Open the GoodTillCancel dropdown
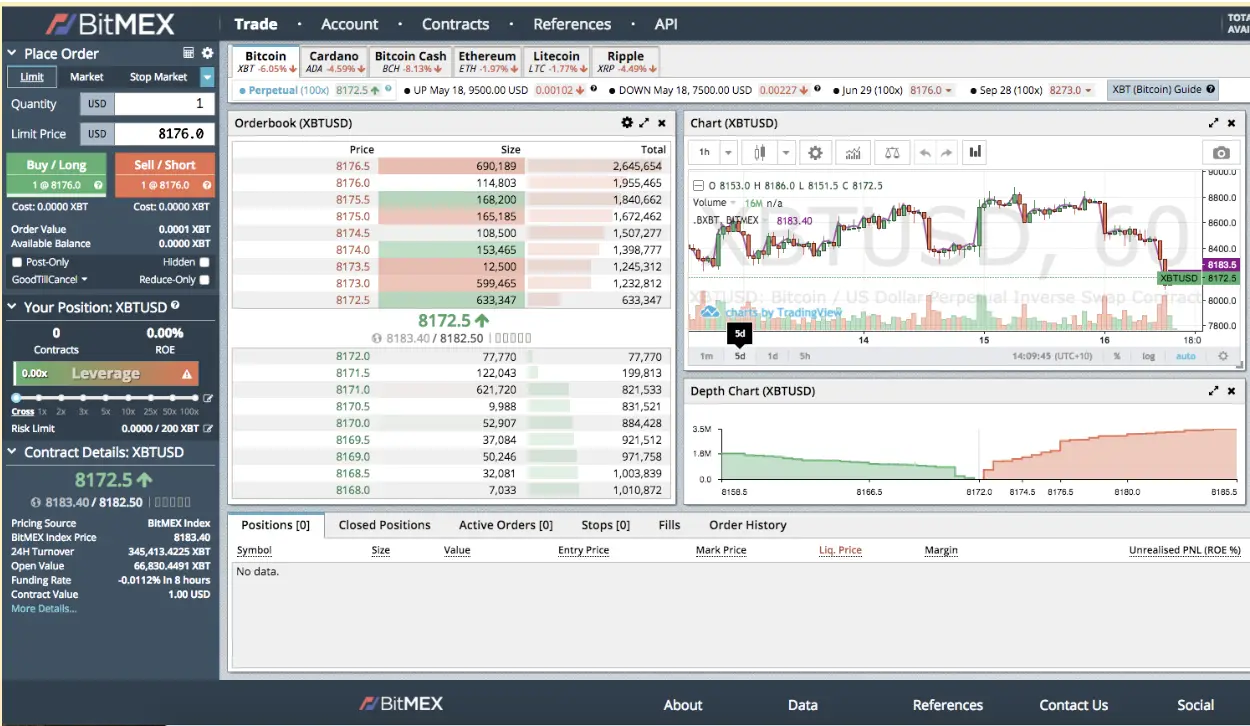 click(x=49, y=280)
